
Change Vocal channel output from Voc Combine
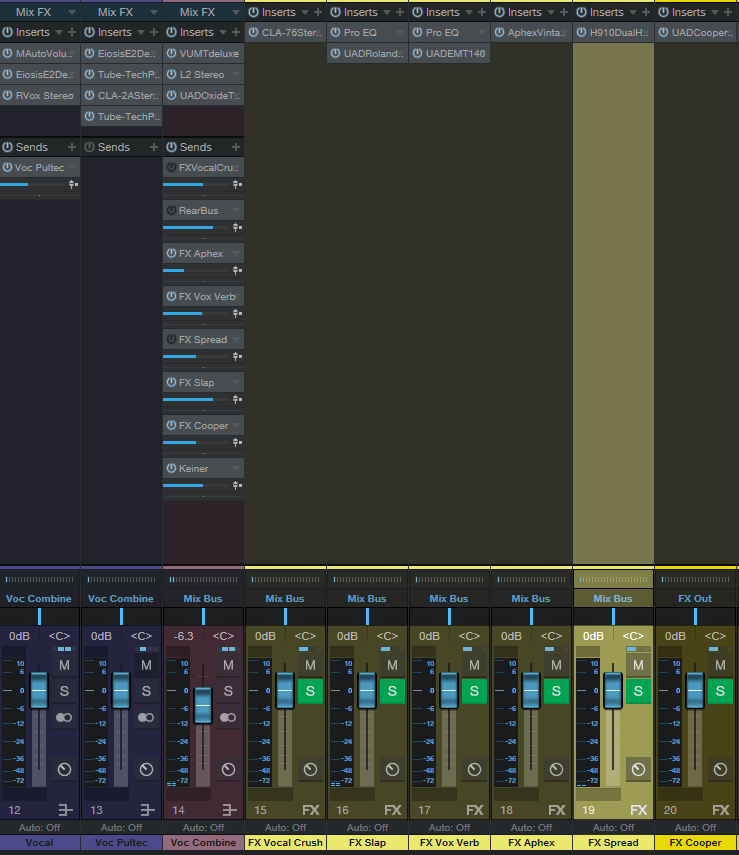click(x=39, y=599)
